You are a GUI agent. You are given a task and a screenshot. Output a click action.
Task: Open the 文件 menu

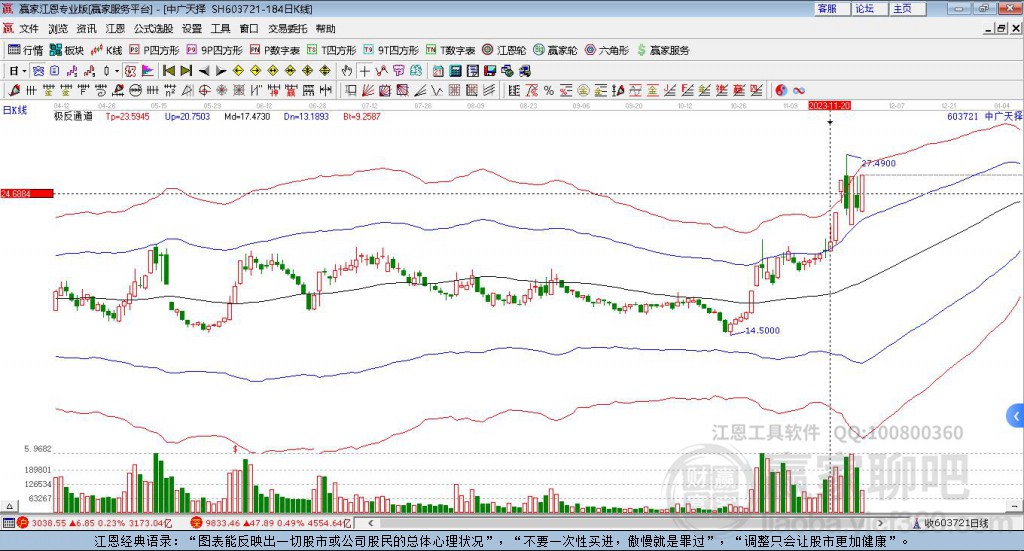pos(29,29)
